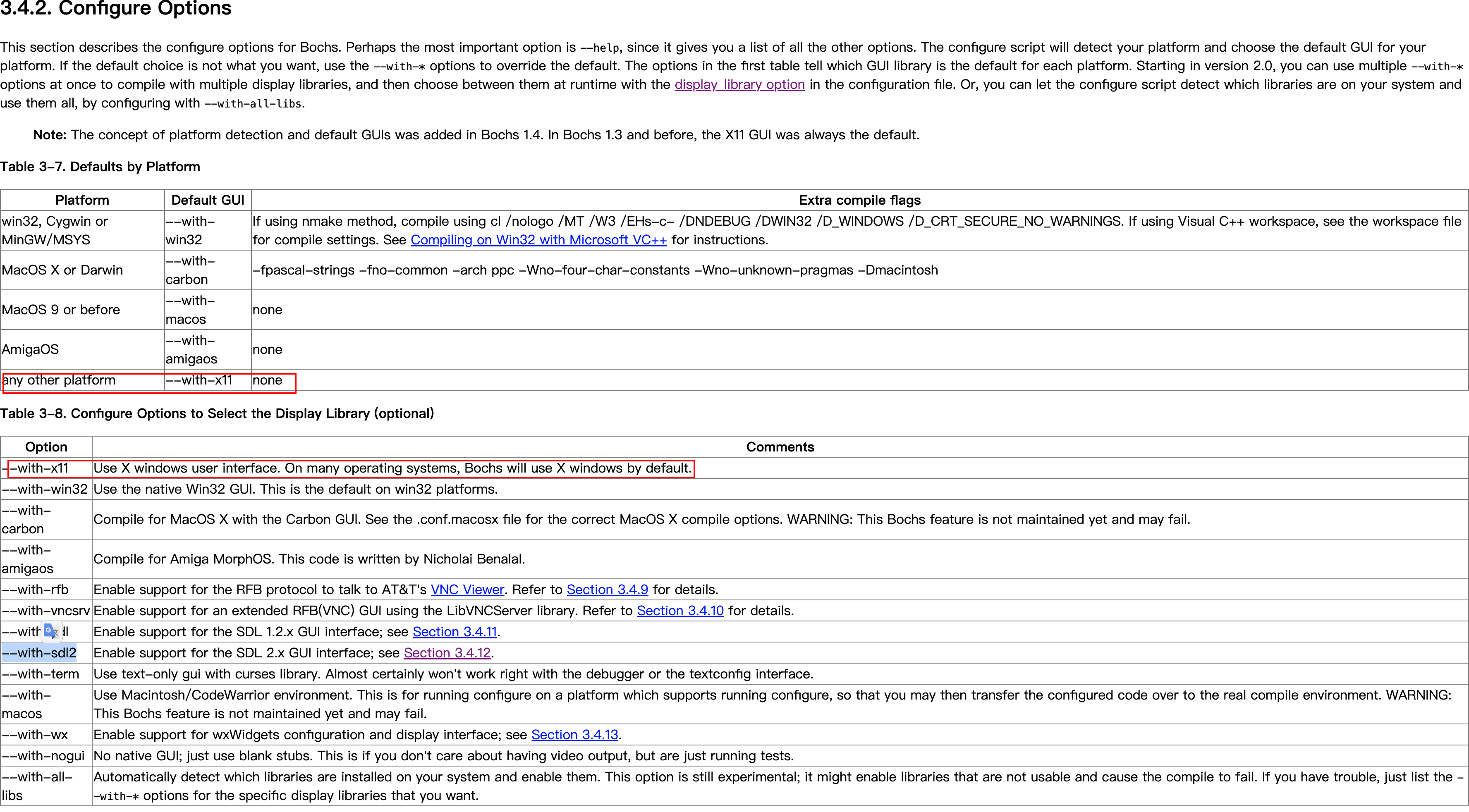1469x812 pixels.
Task: Click the Table 3-8 Configure Options caption
Action: [217, 413]
